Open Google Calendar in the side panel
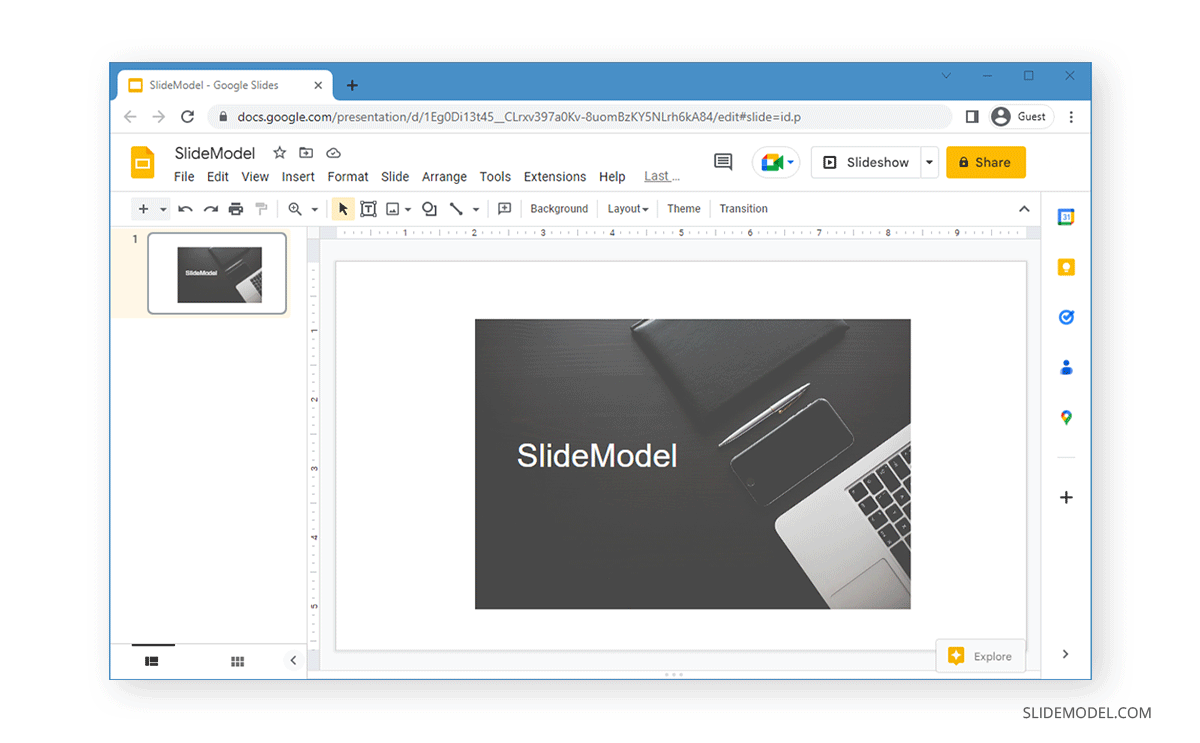 coord(1065,216)
